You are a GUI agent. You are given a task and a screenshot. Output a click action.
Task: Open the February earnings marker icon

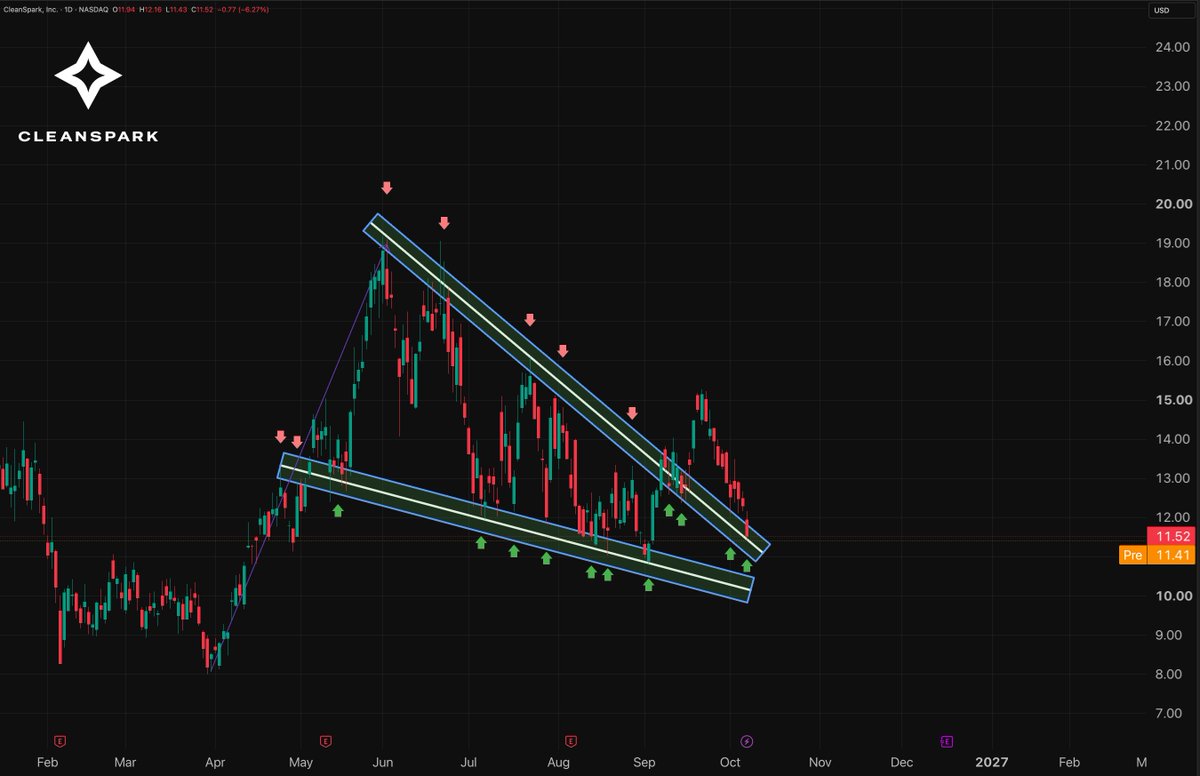point(61,741)
